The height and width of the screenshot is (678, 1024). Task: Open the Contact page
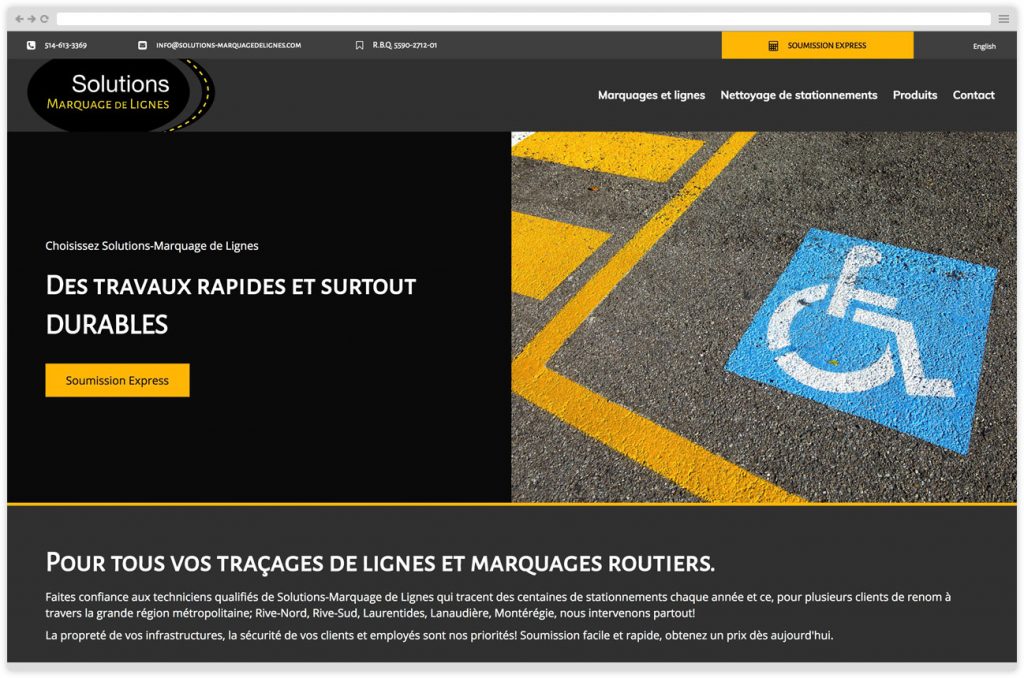973,95
